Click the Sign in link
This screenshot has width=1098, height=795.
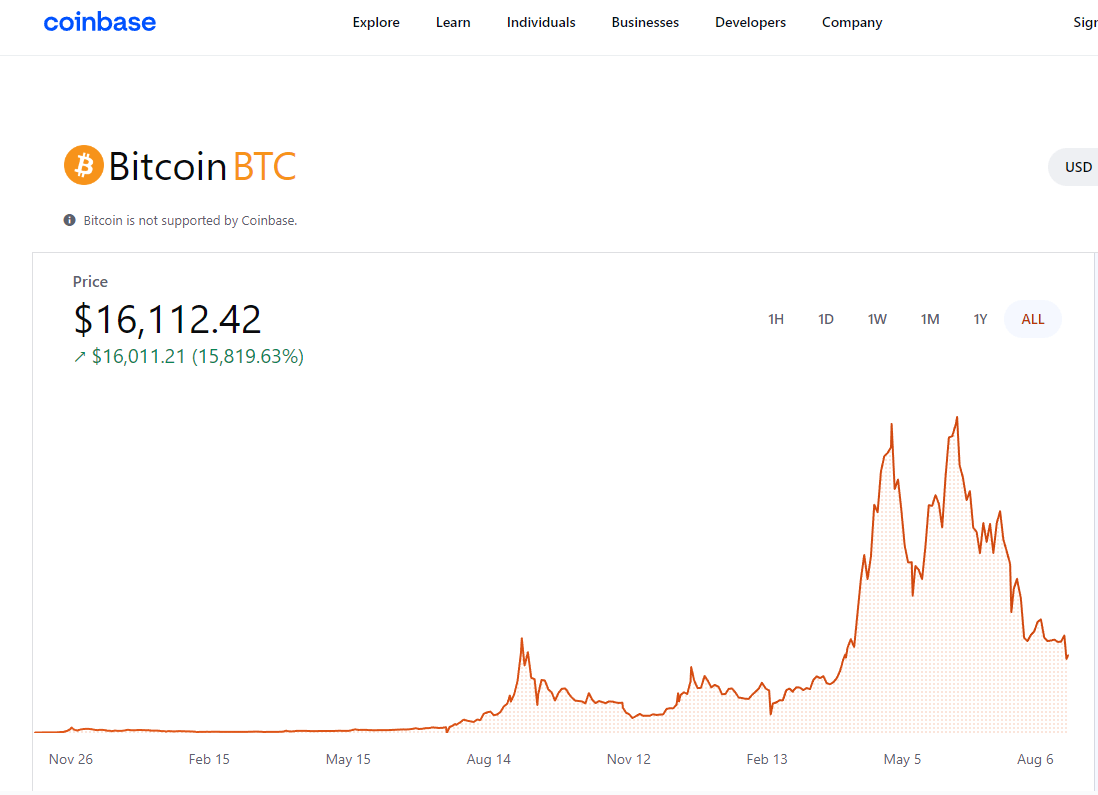[x=1086, y=21]
